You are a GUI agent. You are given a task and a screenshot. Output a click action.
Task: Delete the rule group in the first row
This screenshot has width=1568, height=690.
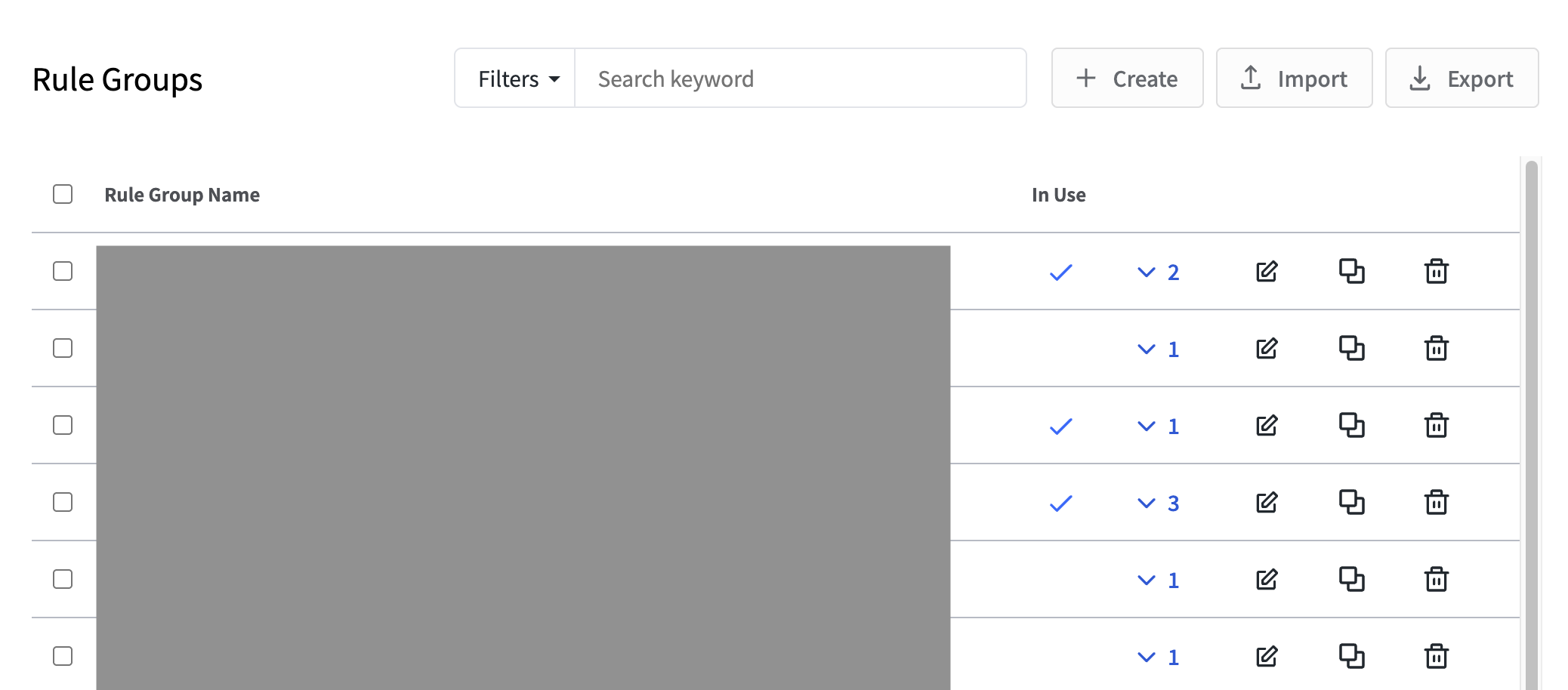(1437, 272)
